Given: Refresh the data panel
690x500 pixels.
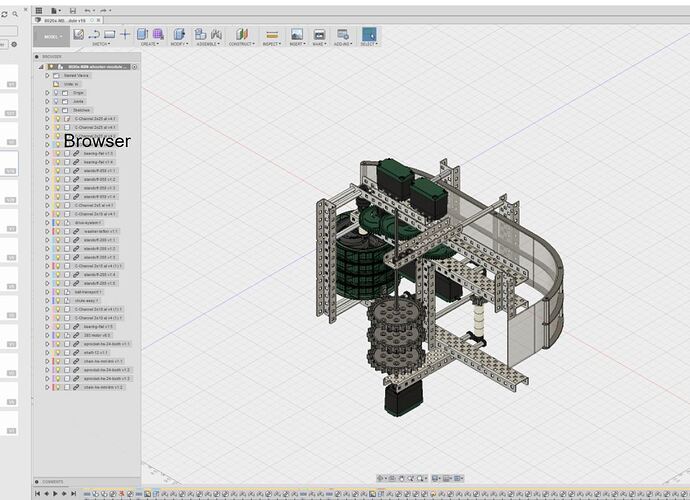Looking at the screenshot, I should pyautogui.click(x=4, y=14).
